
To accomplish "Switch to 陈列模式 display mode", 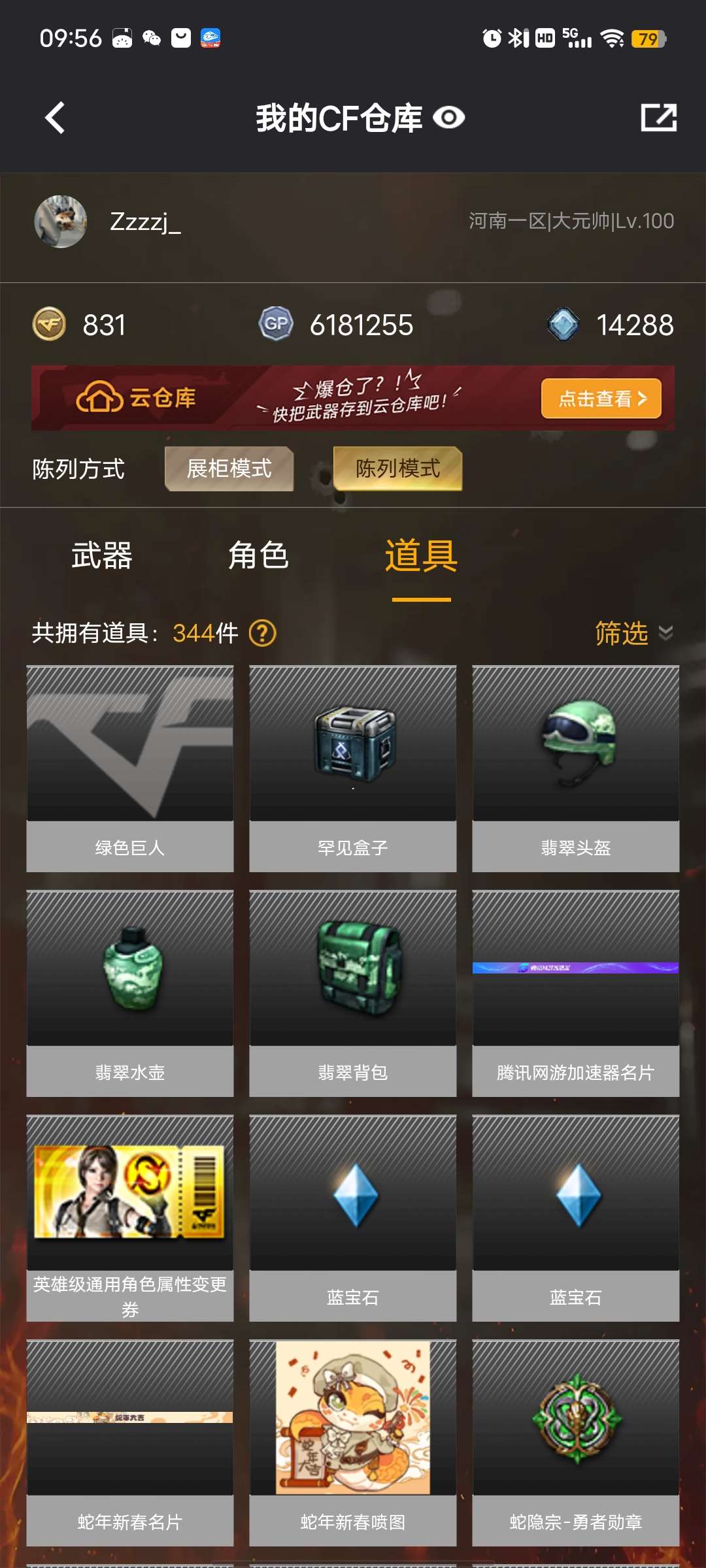I will point(397,468).
